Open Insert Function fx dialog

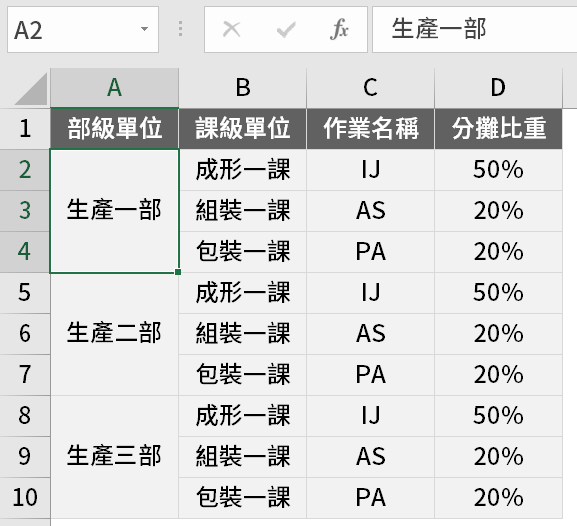click(x=339, y=29)
